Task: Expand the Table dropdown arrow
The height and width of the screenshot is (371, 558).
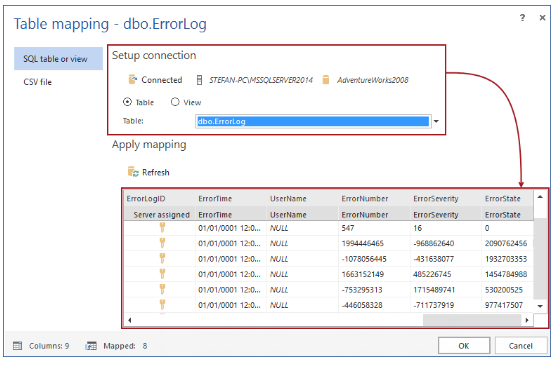Action: (436, 121)
